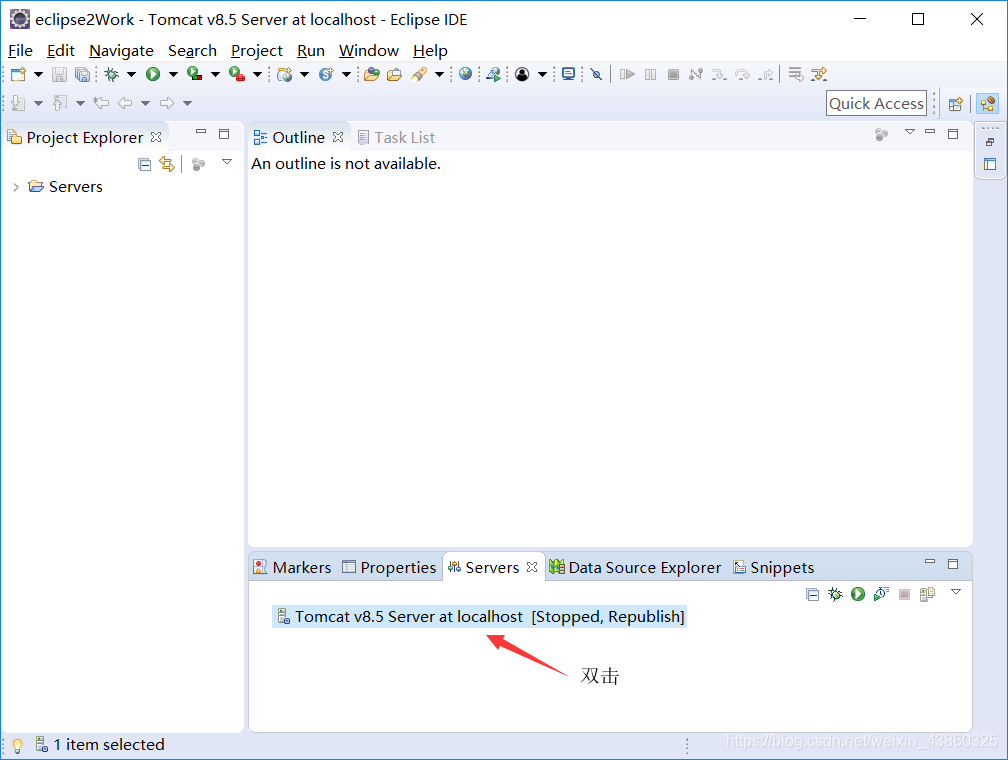Viewport: 1008px width, 760px height.
Task: Click the Suspend debug control
Action: point(651,75)
